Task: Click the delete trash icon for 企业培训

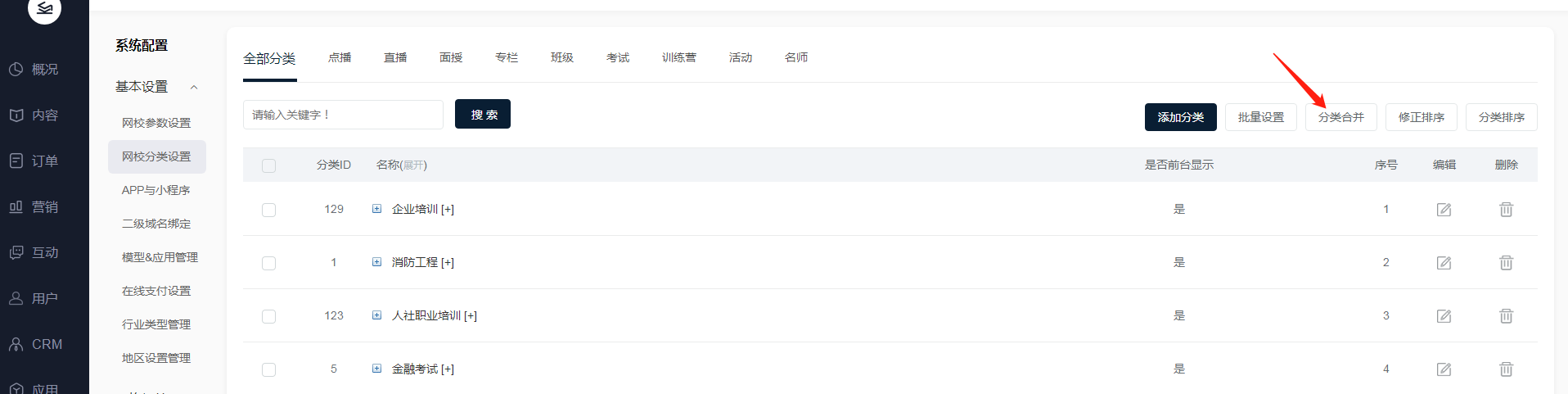Action: click(1506, 210)
